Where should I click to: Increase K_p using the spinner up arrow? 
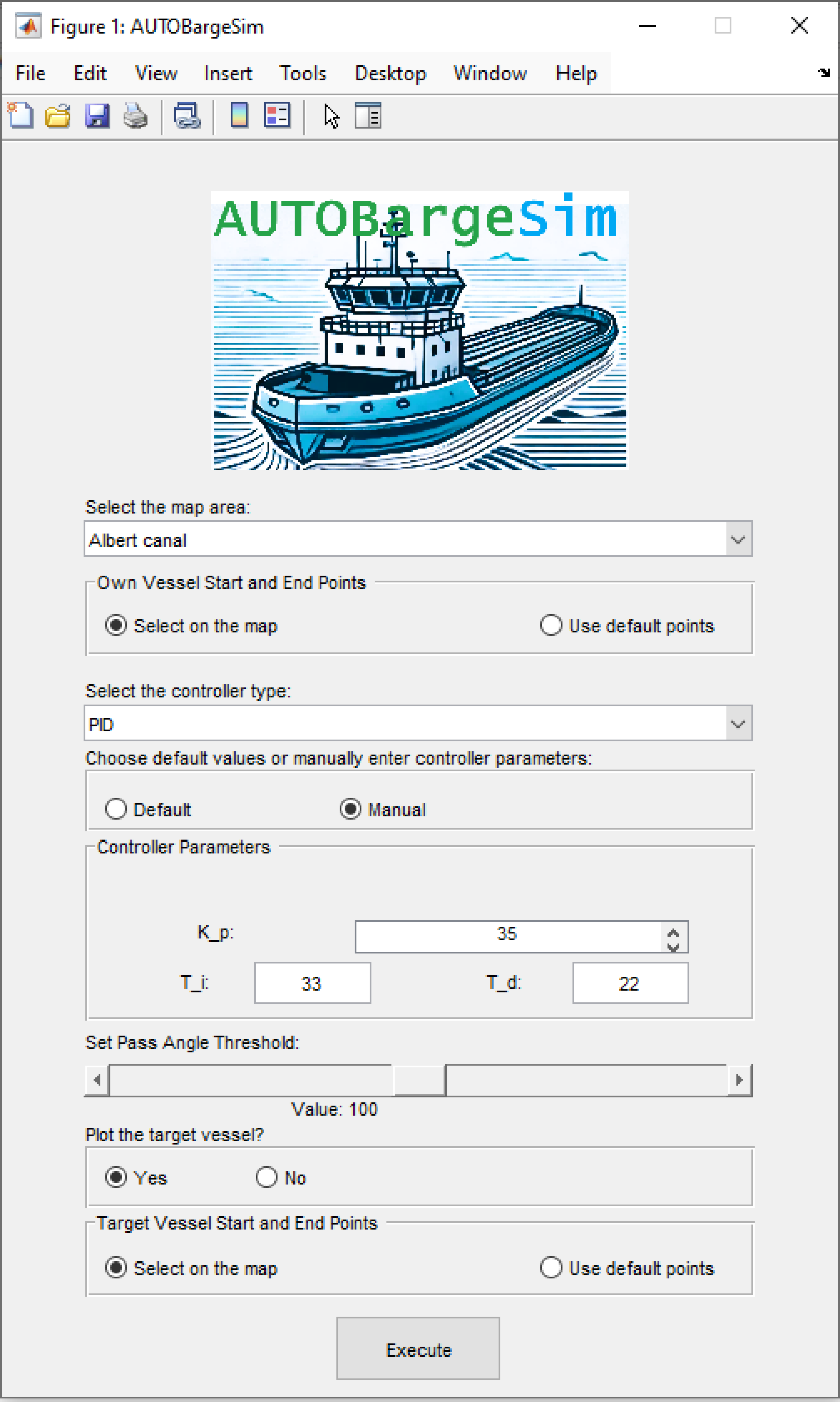coord(673,931)
